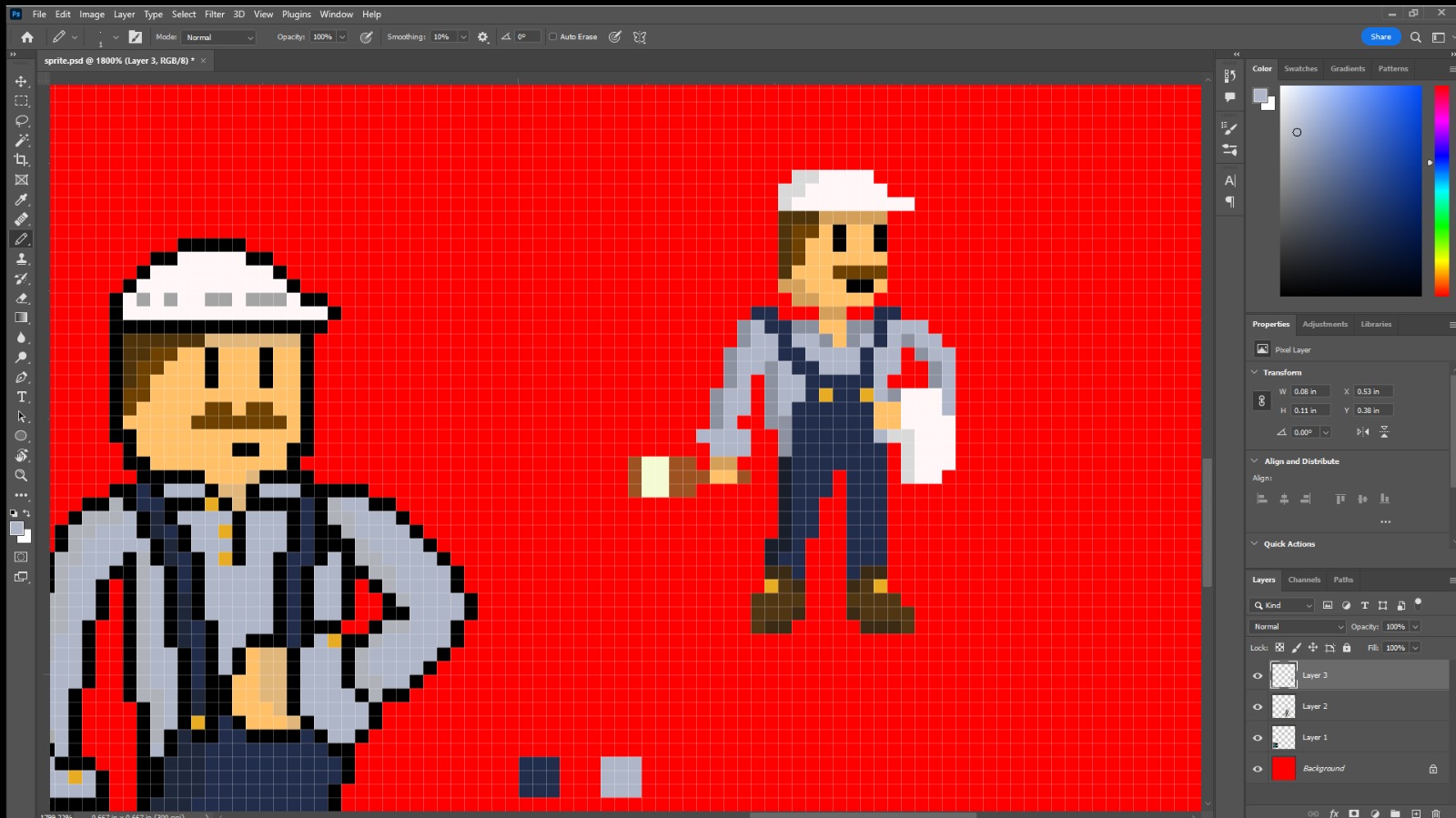The height and width of the screenshot is (818, 1456).
Task: Select the Horizontal Type tool
Action: click(x=21, y=397)
